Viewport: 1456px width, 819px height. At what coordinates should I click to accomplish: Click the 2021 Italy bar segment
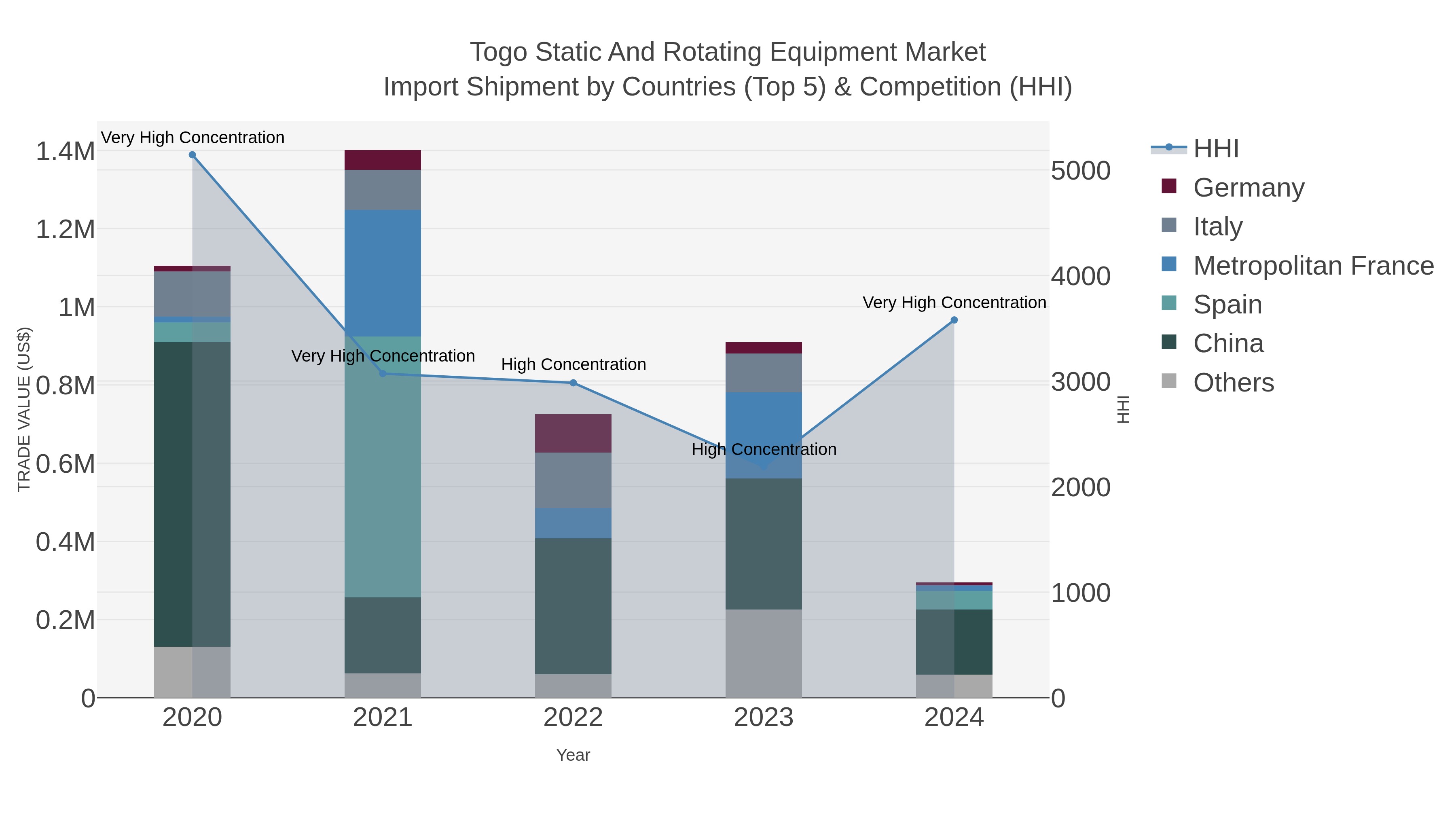coord(383,190)
